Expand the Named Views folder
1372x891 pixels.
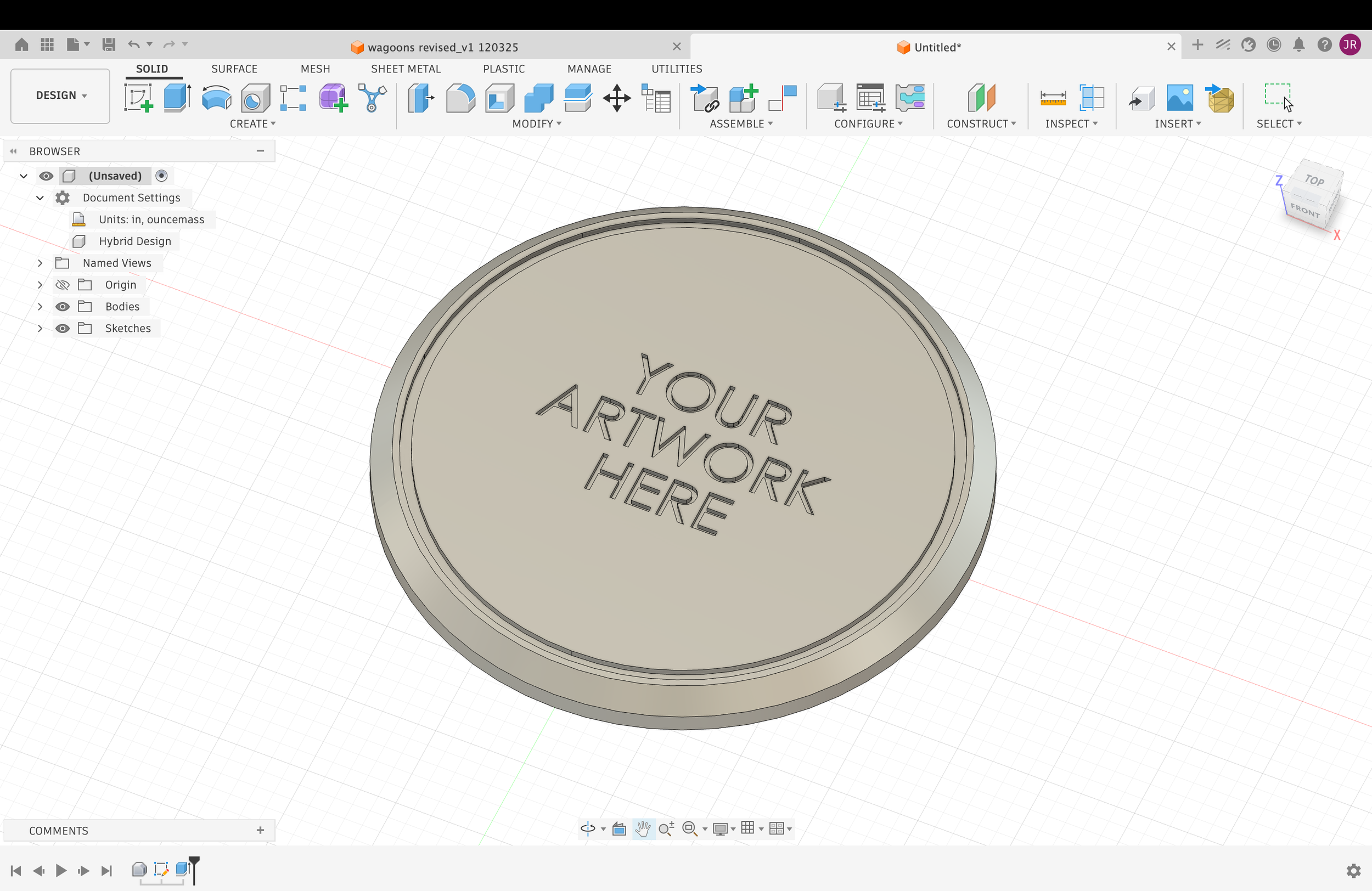(40, 263)
